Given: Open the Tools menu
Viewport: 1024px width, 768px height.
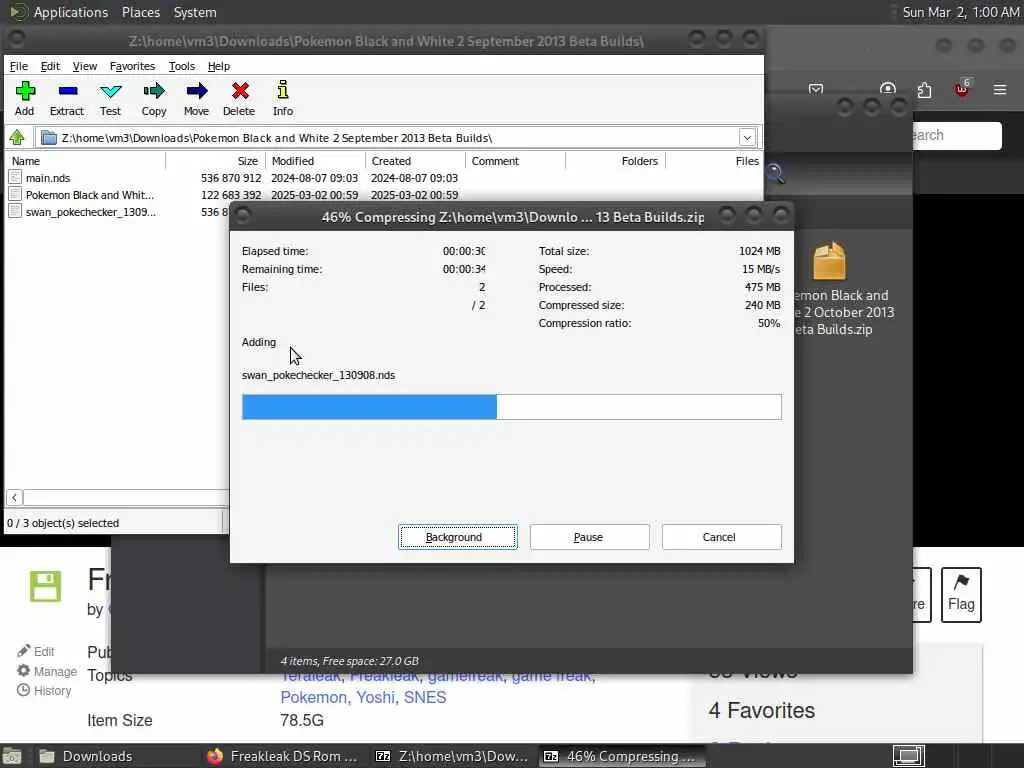Looking at the screenshot, I should [182, 66].
